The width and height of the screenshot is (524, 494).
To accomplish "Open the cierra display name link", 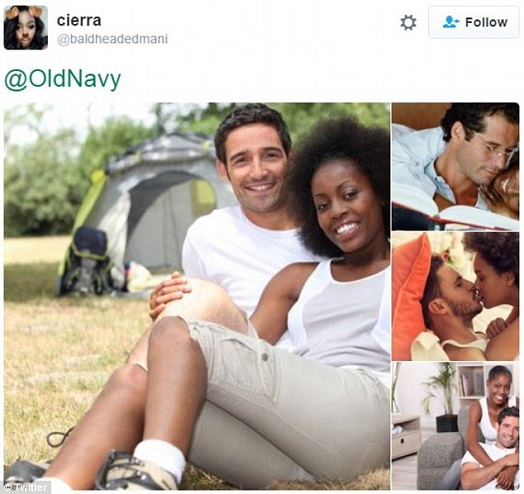I will [79, 20].
